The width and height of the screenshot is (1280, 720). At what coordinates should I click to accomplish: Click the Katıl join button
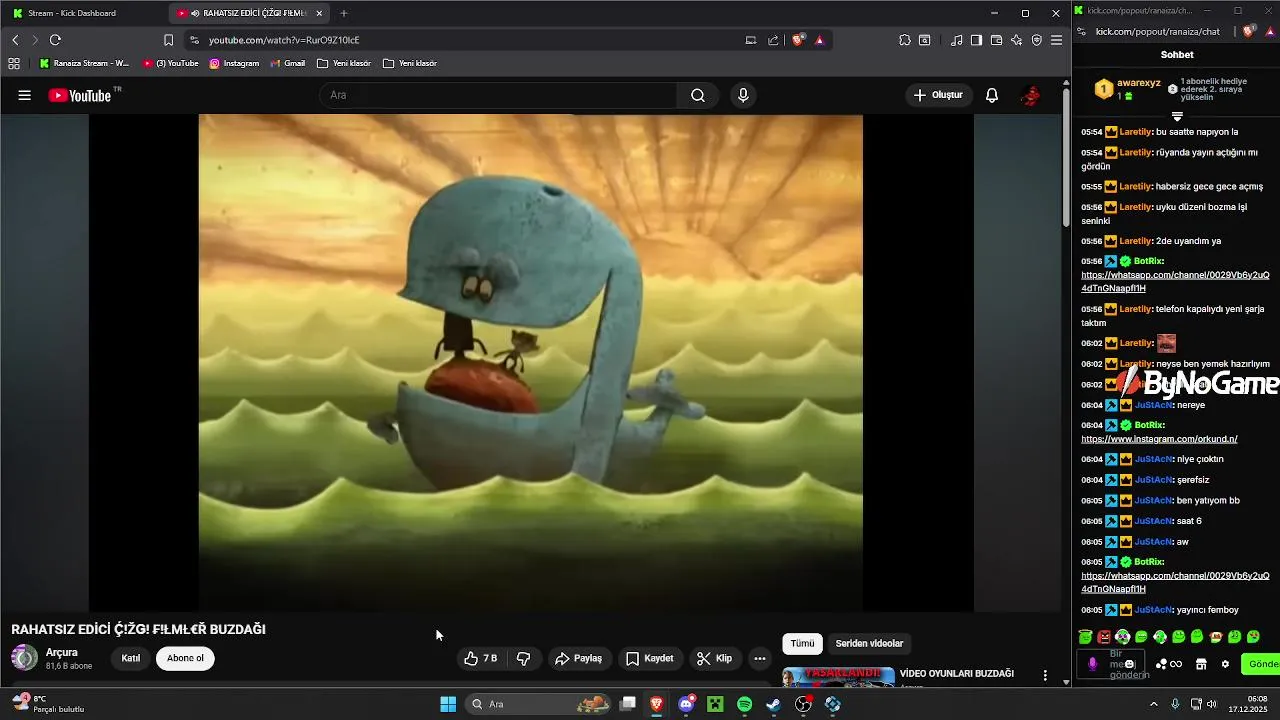130,658
